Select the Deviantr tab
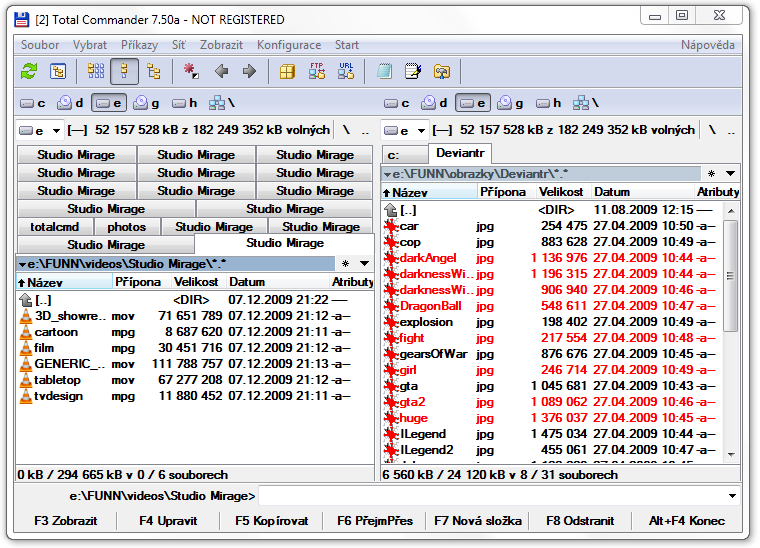This screenshot has width=760, height=548. coord(460,153)
